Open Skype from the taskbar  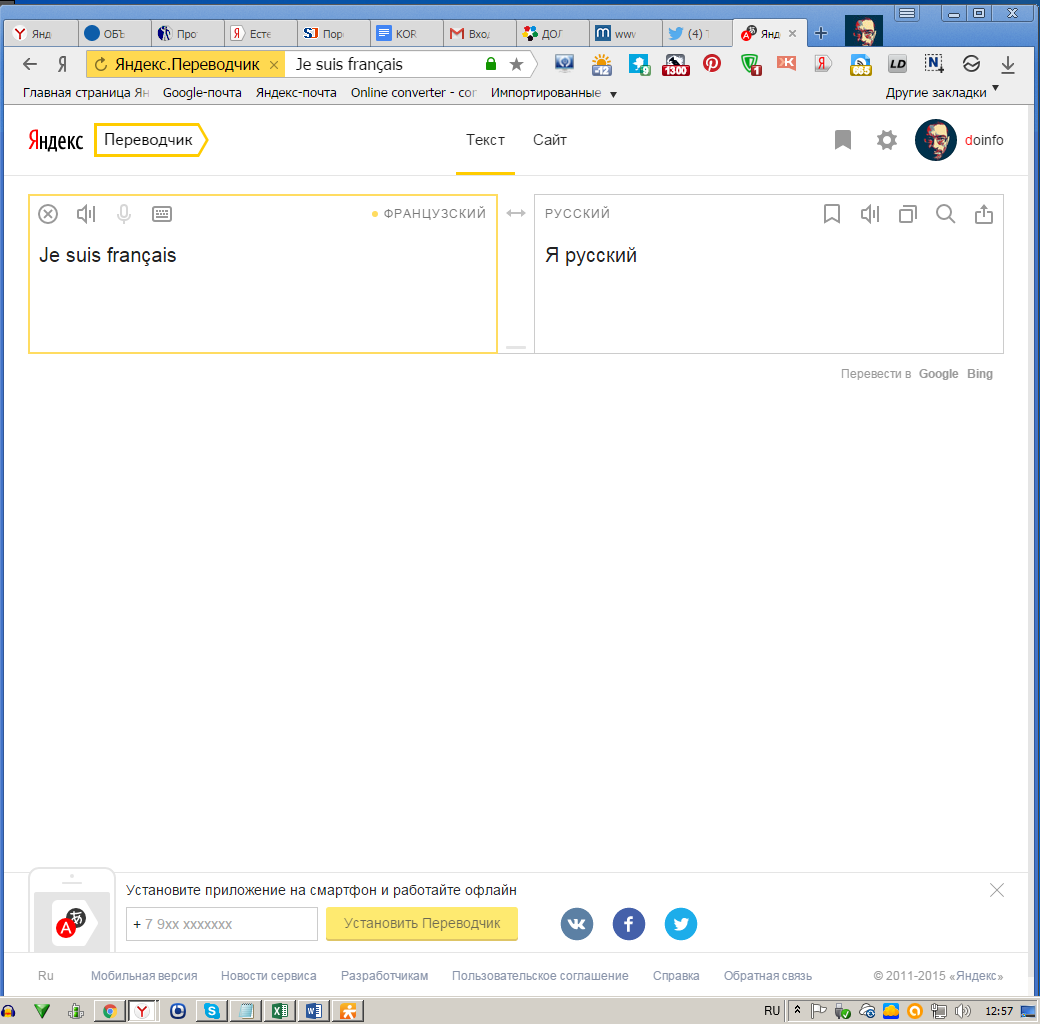tap(212, 1011)
